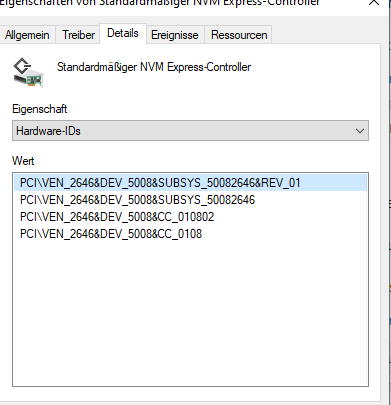Close the properties dialog with the X button
This screenshot has height=405, width=391.
pos(374,3)
